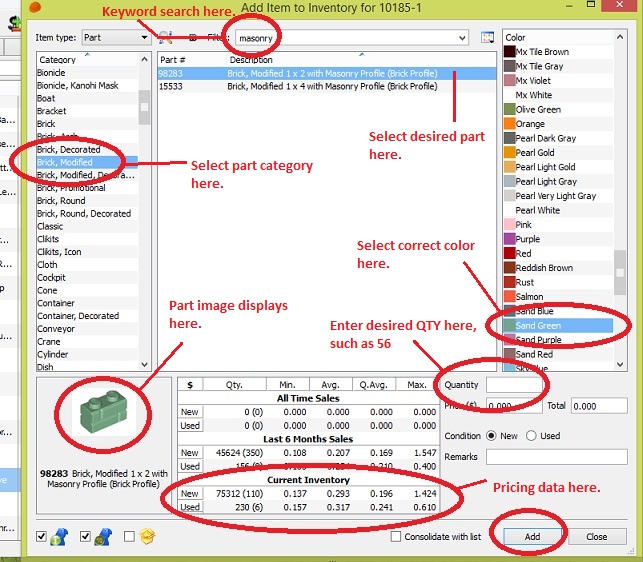The height and width of the screenshot is (562, 643).
Task: Select the Pink color entry
Action: pos(558,225)
